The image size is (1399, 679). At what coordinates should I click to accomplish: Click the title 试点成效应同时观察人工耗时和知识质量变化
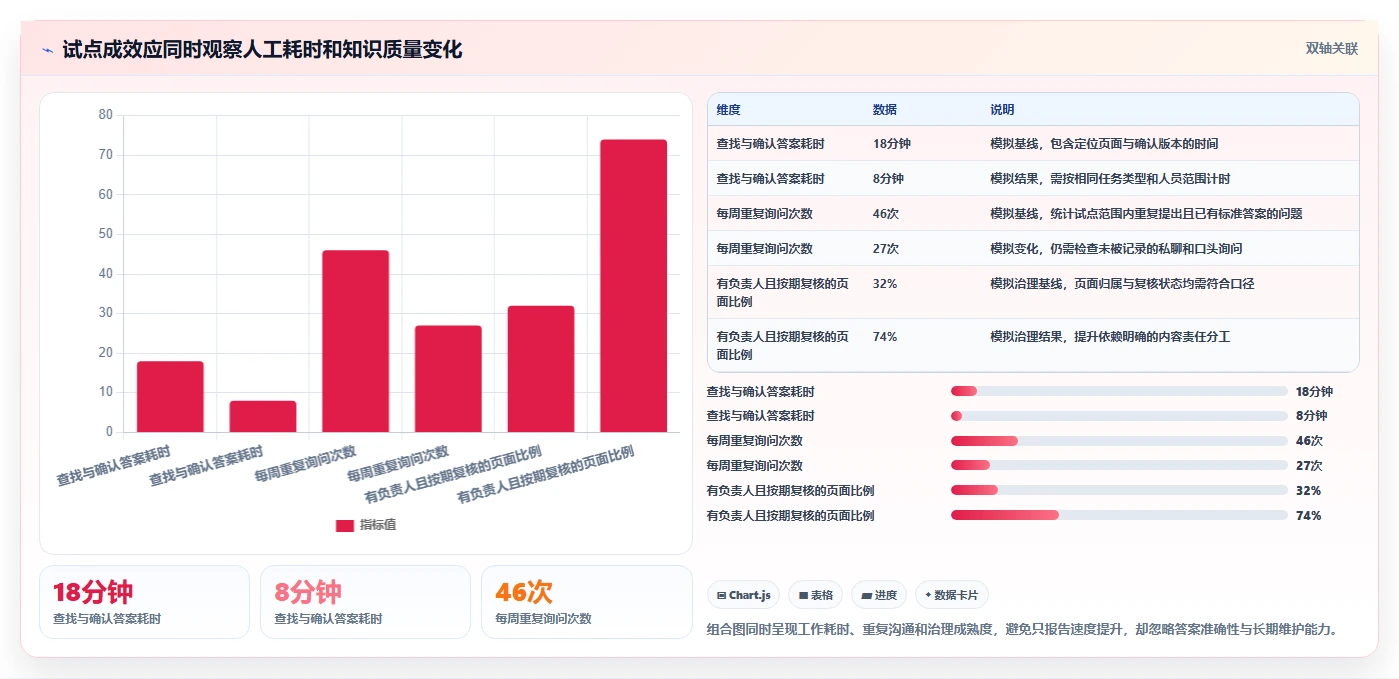pos(262,49)
